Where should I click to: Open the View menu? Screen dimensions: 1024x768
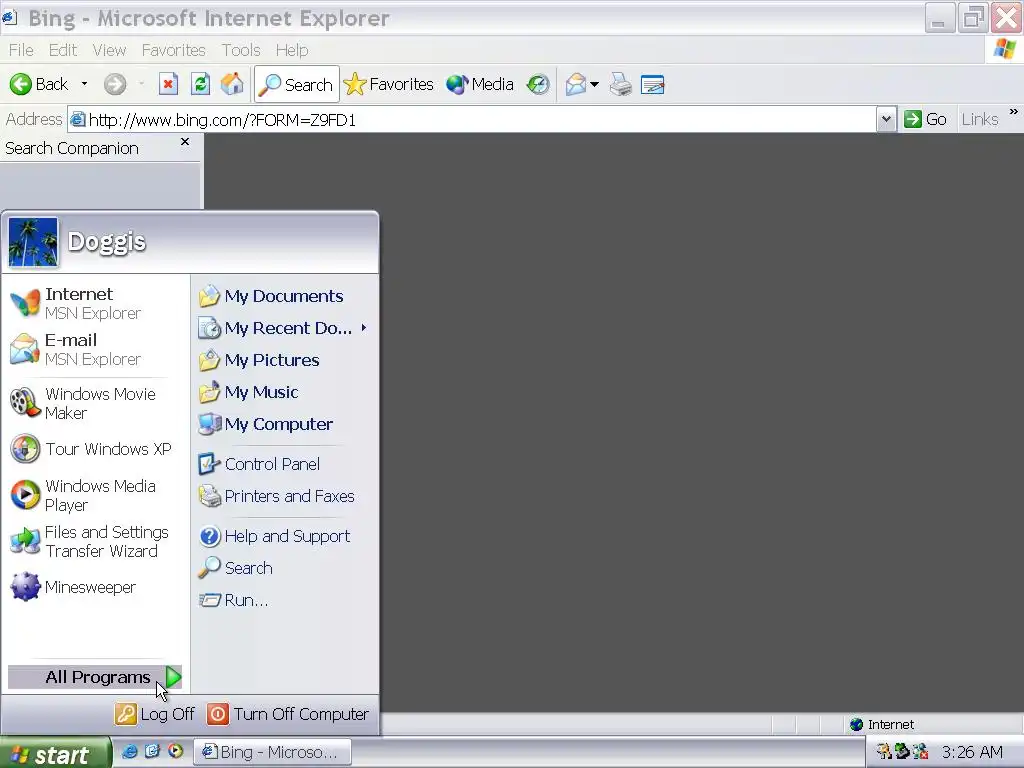pyautogui.click(x=109, y=50)
